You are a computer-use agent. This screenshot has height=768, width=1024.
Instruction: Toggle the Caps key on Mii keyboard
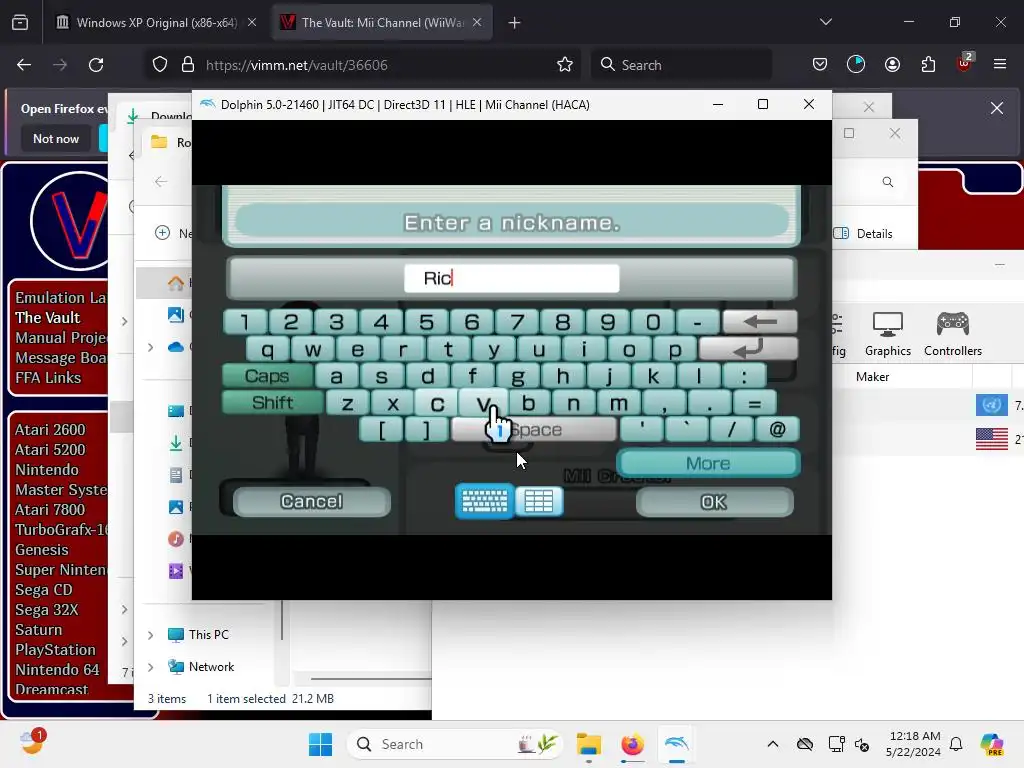tap(267, 376)
